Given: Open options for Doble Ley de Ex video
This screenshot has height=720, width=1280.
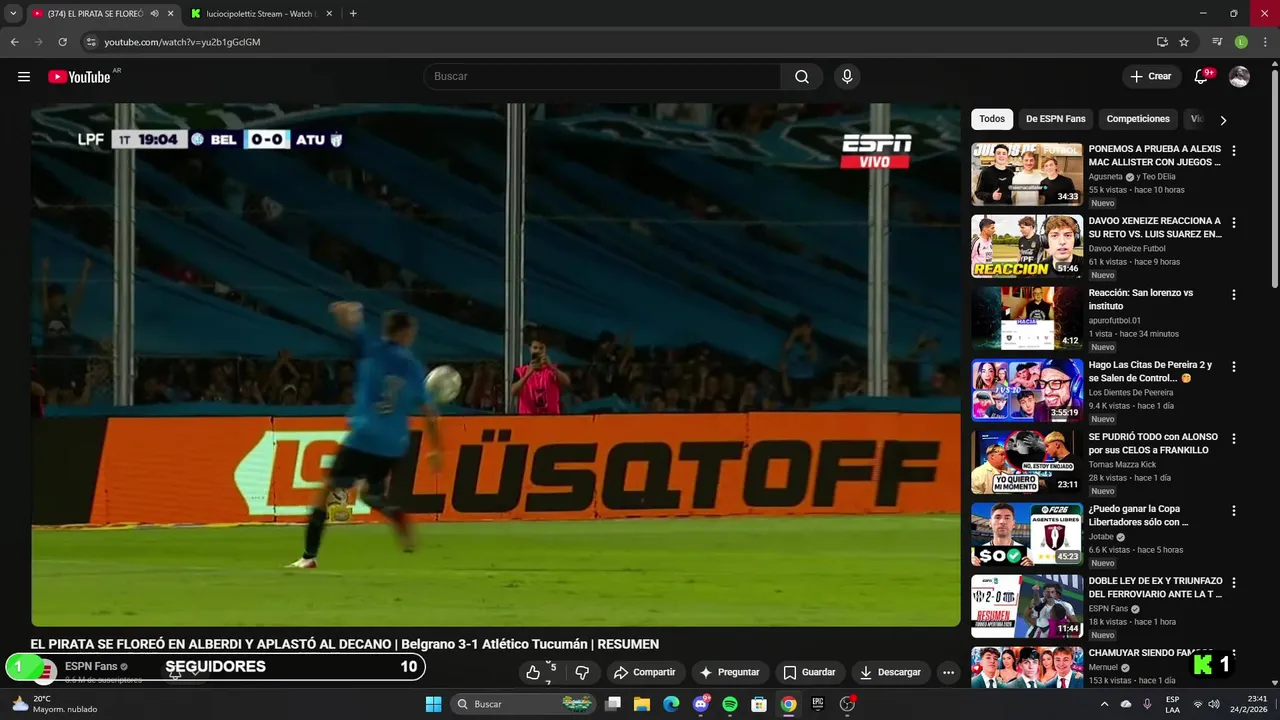Looking at the screenshot, I should tap(1233, 583).
